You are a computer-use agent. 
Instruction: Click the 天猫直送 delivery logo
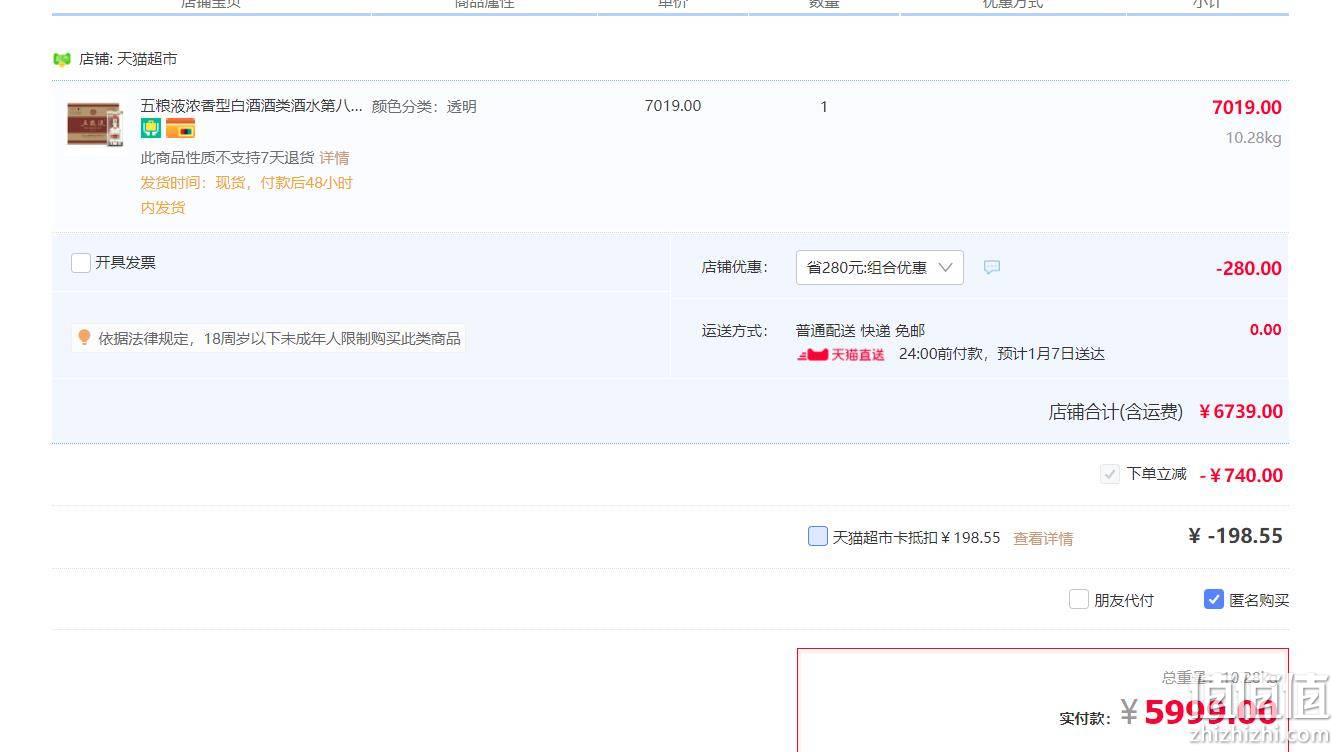841,354
